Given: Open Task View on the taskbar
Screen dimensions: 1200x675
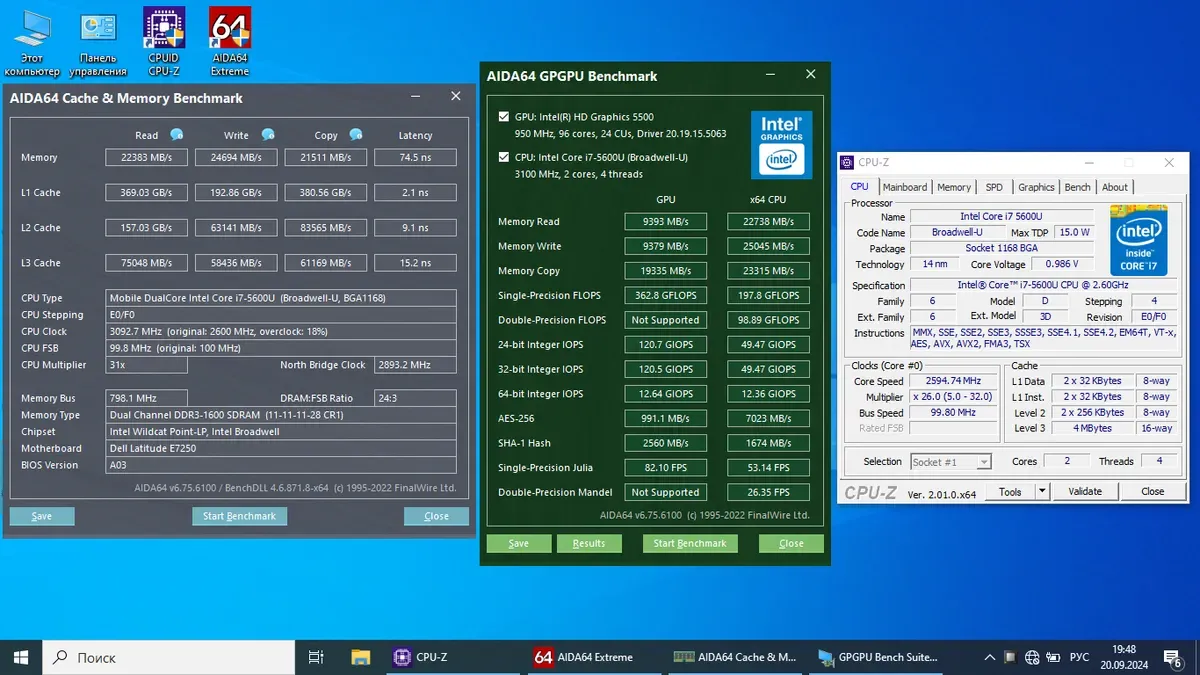Looking at the screenshot, I should point(316,657).
